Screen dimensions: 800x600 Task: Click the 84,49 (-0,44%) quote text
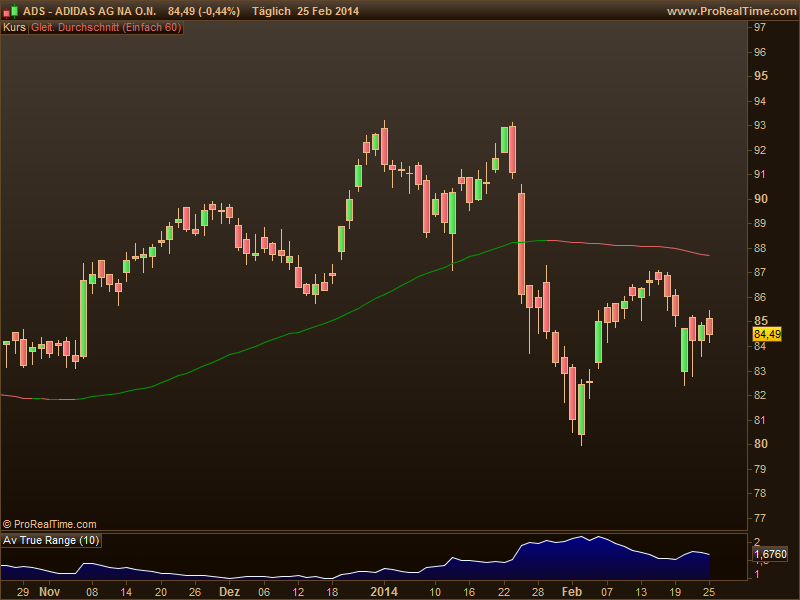tap(204, 11)
